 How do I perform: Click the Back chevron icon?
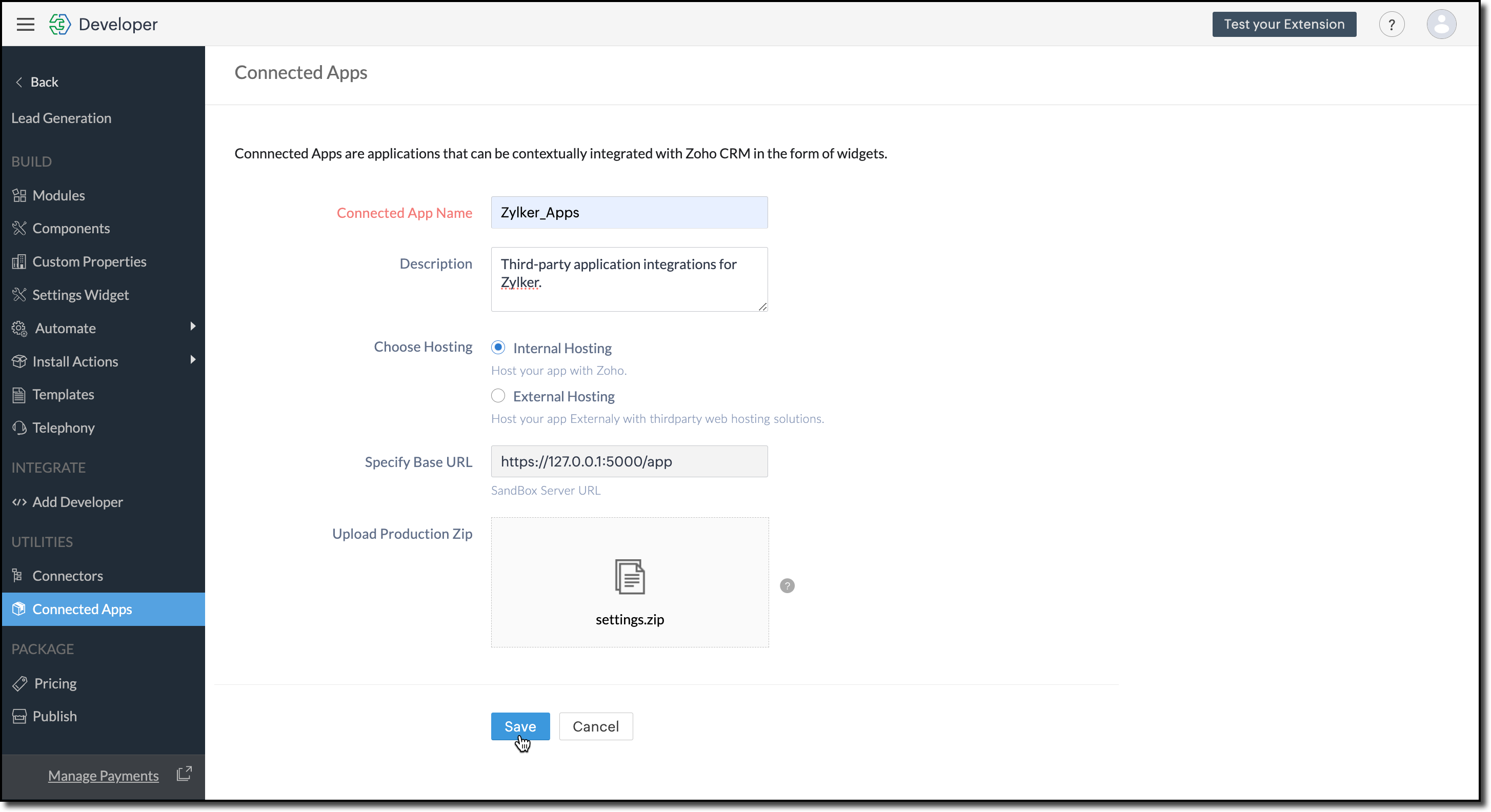tap(19, 82)
